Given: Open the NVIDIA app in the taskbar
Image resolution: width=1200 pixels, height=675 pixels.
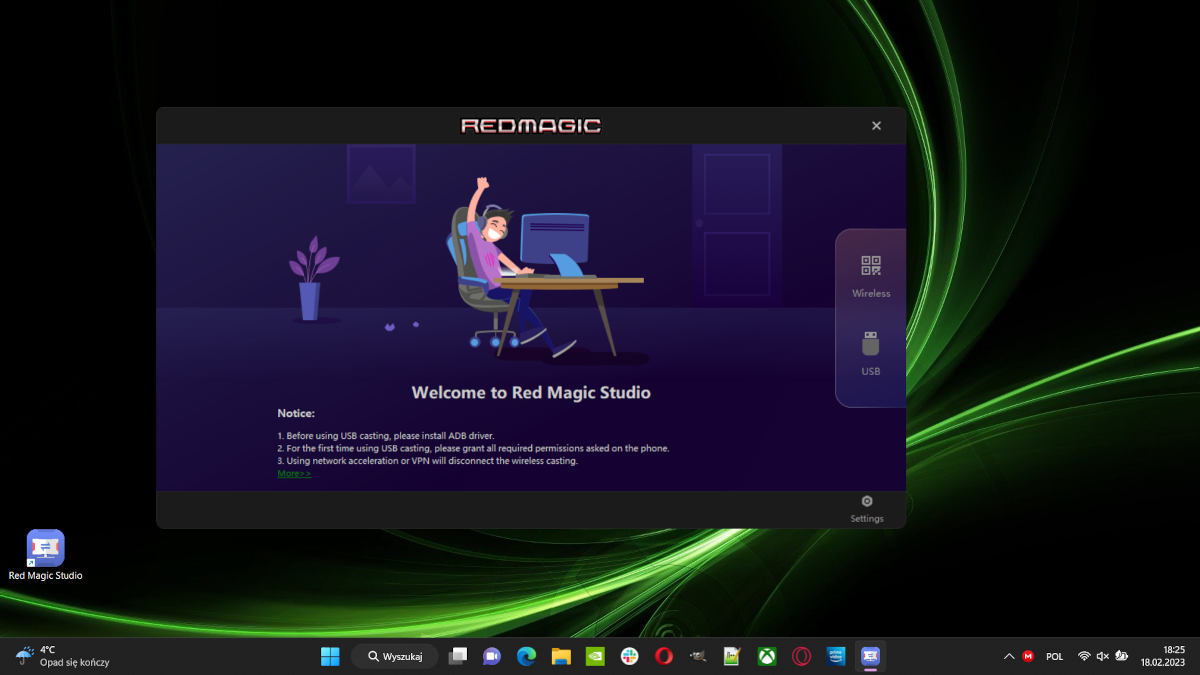Looking at the screenshot, I should tap(595, 656).
